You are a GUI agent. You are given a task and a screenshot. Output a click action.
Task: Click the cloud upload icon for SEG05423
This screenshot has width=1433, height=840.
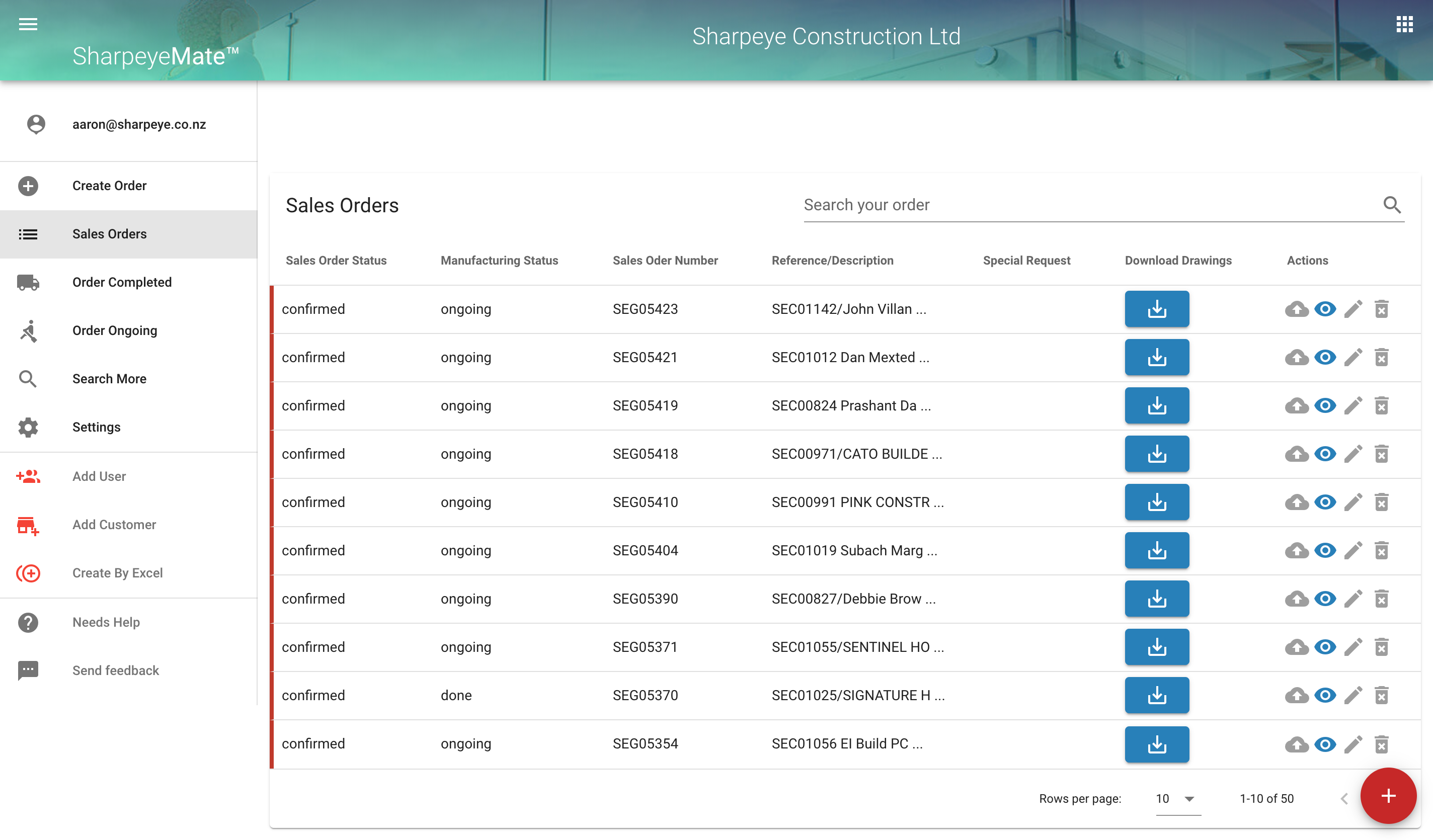tap(1297, 309)
